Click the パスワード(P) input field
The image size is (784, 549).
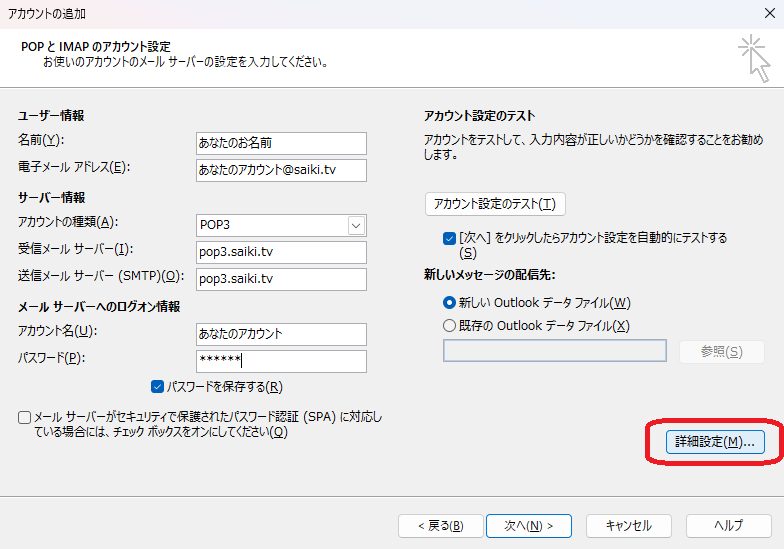(x=281, y=361)
